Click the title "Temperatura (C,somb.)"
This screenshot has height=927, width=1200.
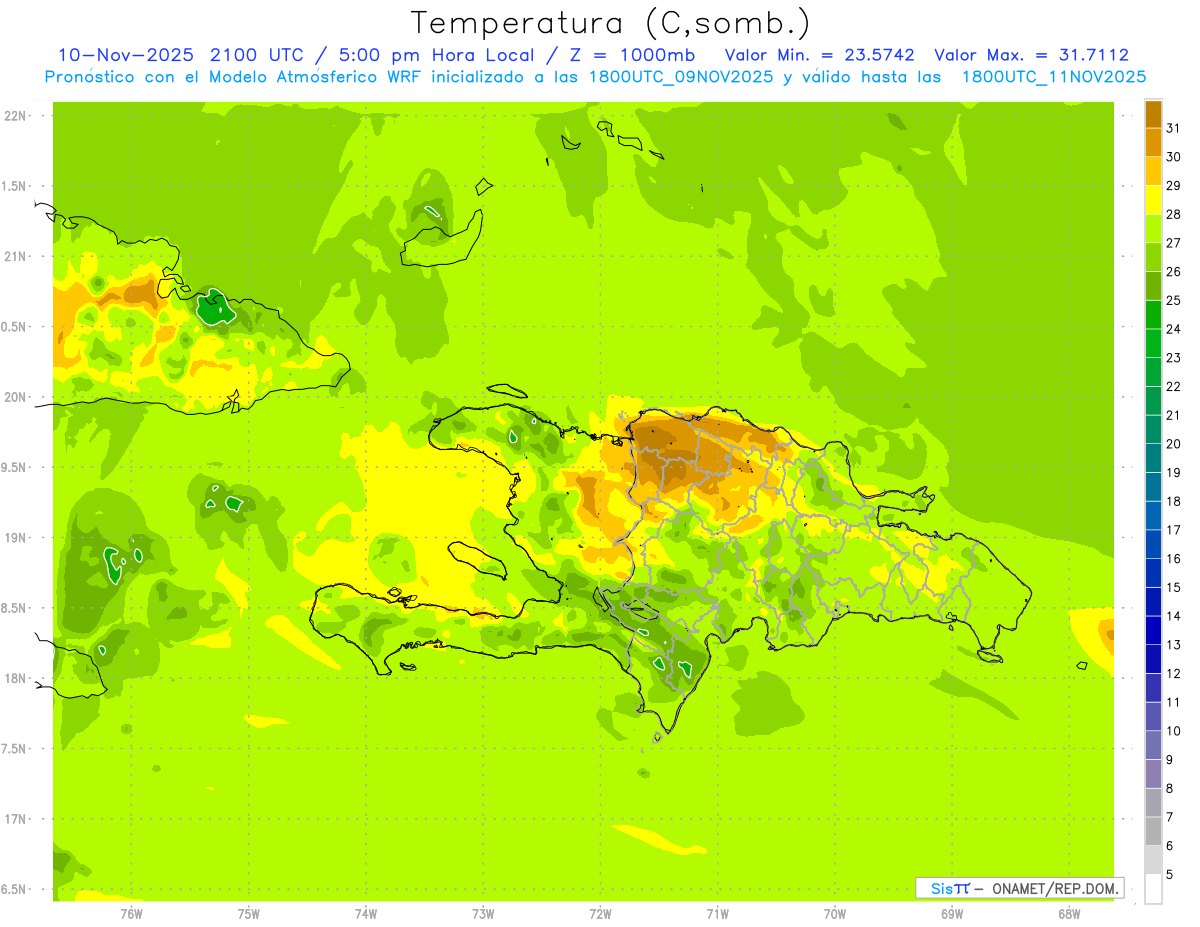611,22
